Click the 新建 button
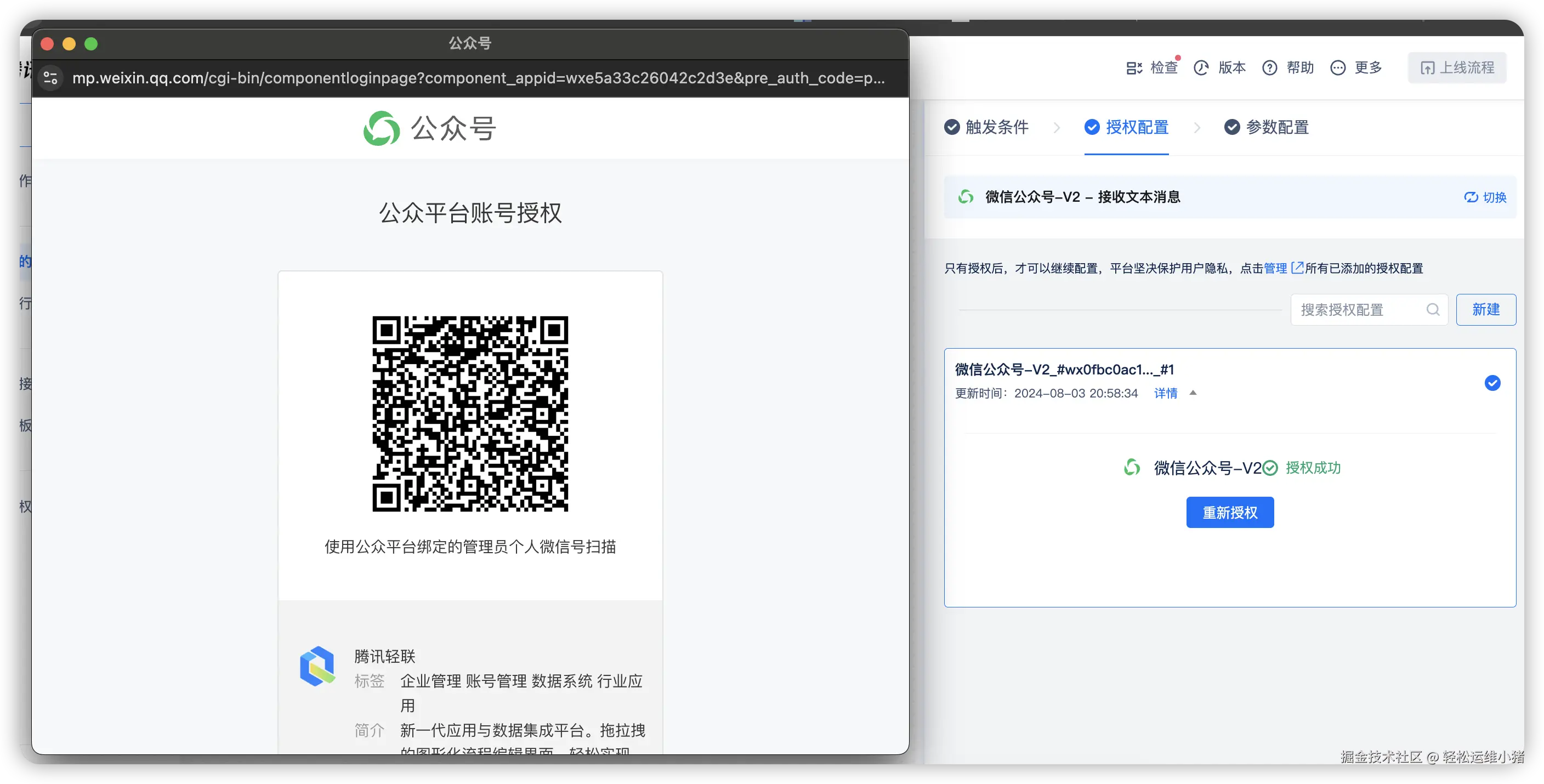The image size is (1544, 784). pyautogui.click(x=1486, y=309)
